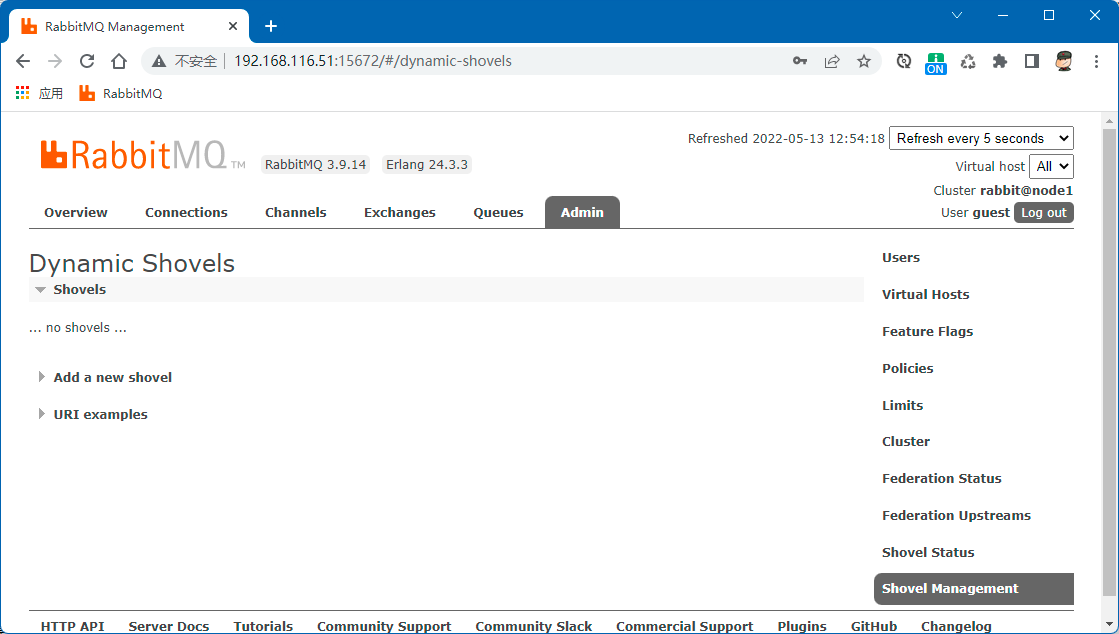Viewport: 1119px width, 634px height.
Task: Open Feature Flags page
Action: tap(927, 332)
